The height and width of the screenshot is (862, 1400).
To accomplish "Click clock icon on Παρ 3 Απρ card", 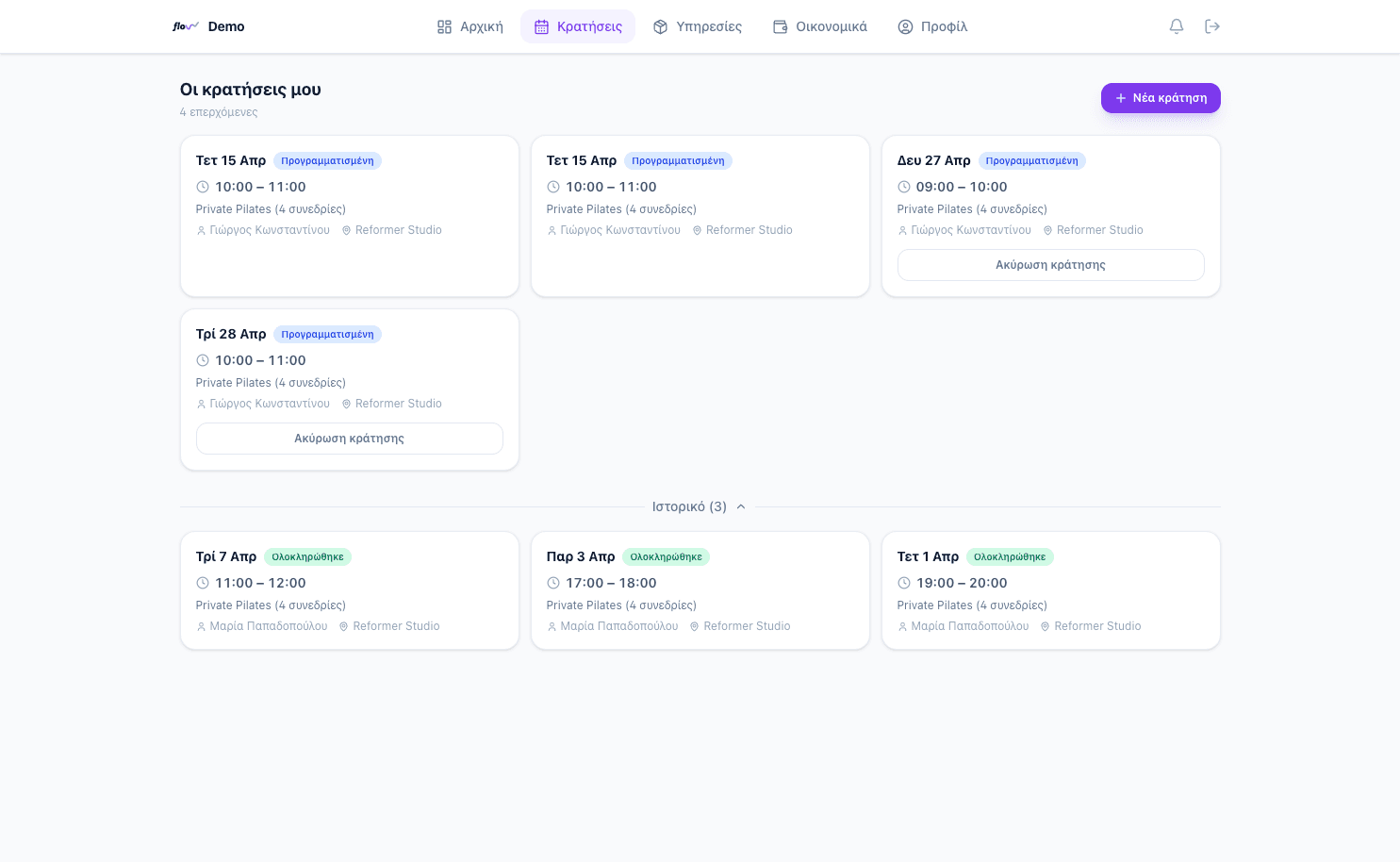I will point(552,583).
